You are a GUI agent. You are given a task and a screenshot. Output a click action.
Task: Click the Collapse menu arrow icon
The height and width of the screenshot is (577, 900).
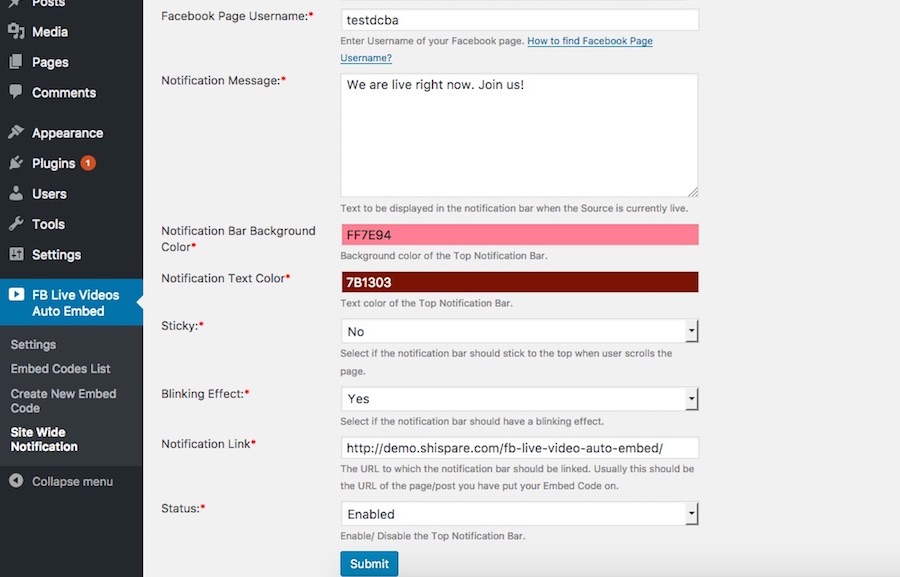16,481
